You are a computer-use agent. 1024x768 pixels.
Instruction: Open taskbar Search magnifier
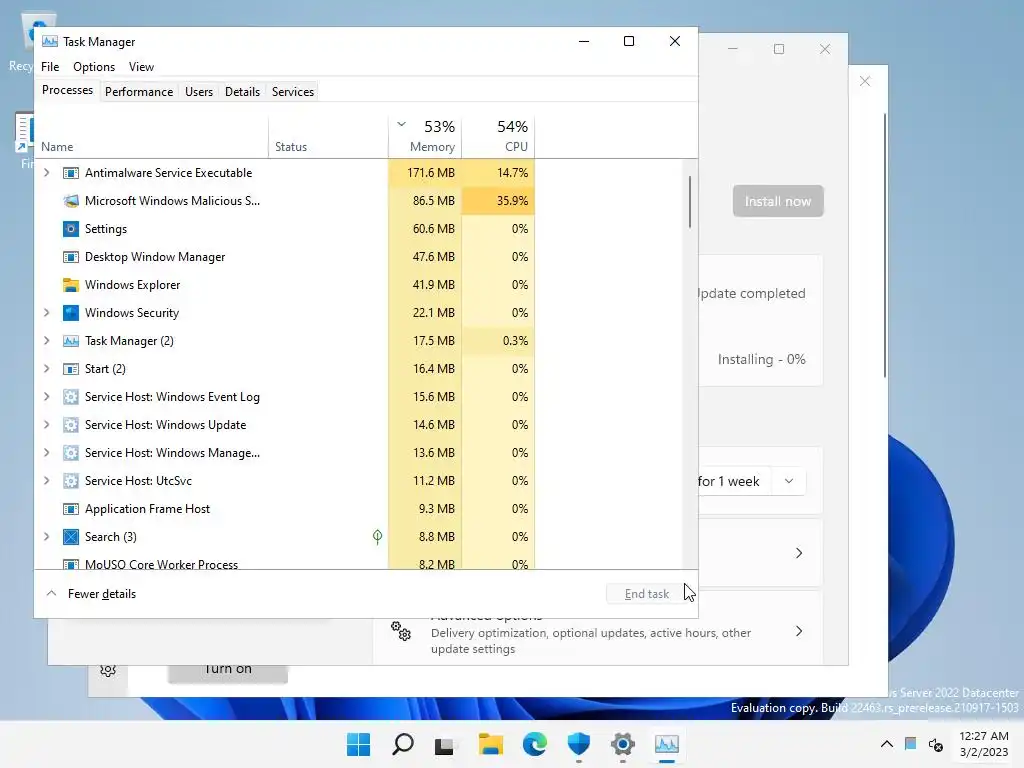pos(402,744)
